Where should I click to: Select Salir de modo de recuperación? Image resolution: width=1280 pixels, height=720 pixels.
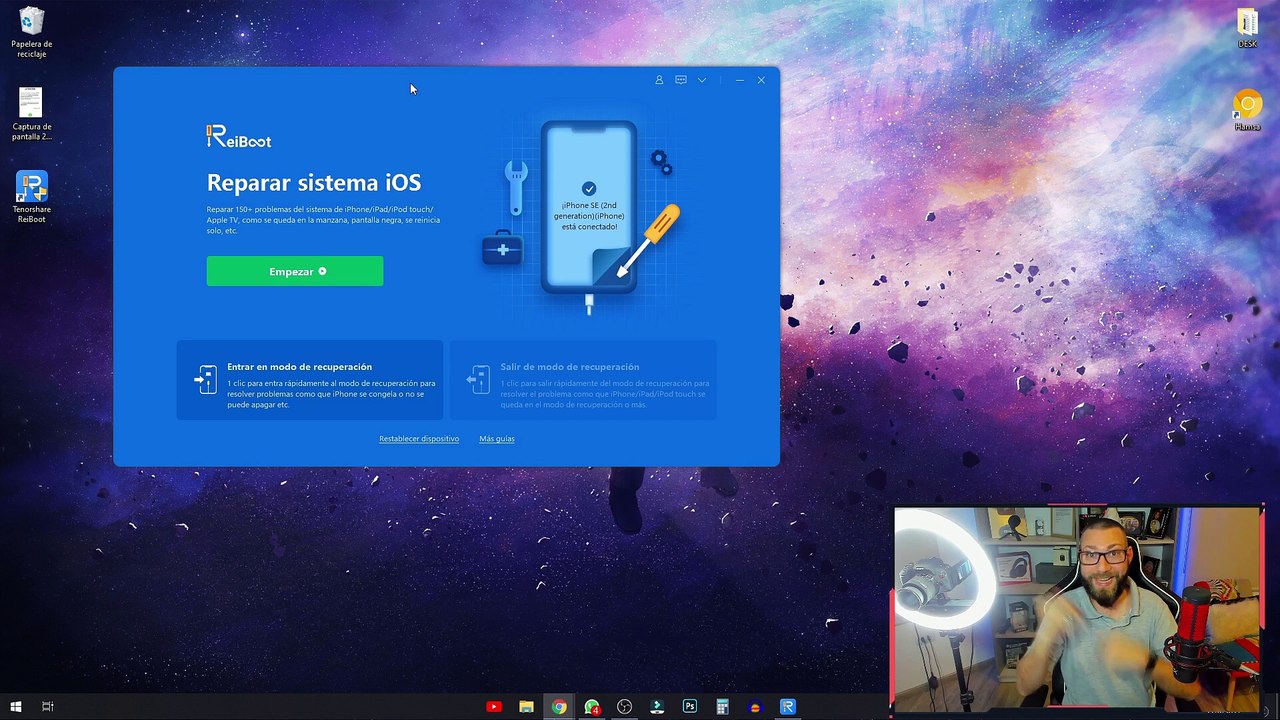pos(583,380)
